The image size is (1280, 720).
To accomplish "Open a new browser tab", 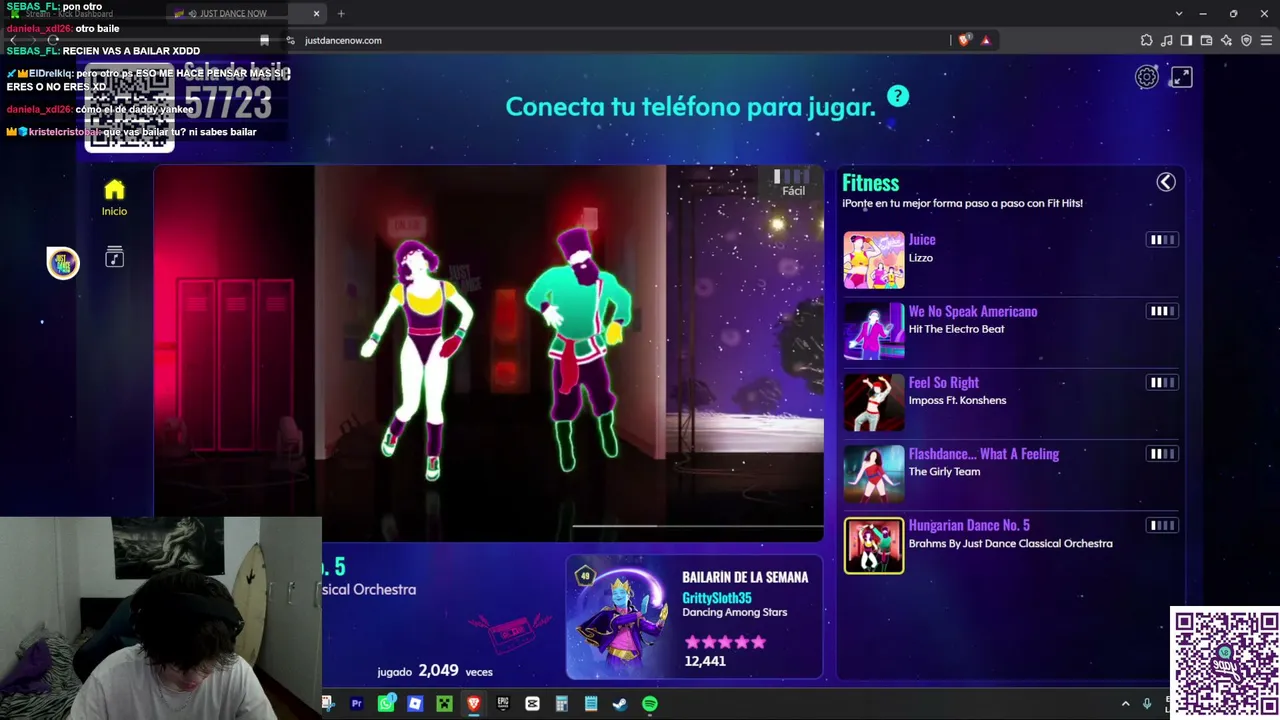I will [341, 14].
